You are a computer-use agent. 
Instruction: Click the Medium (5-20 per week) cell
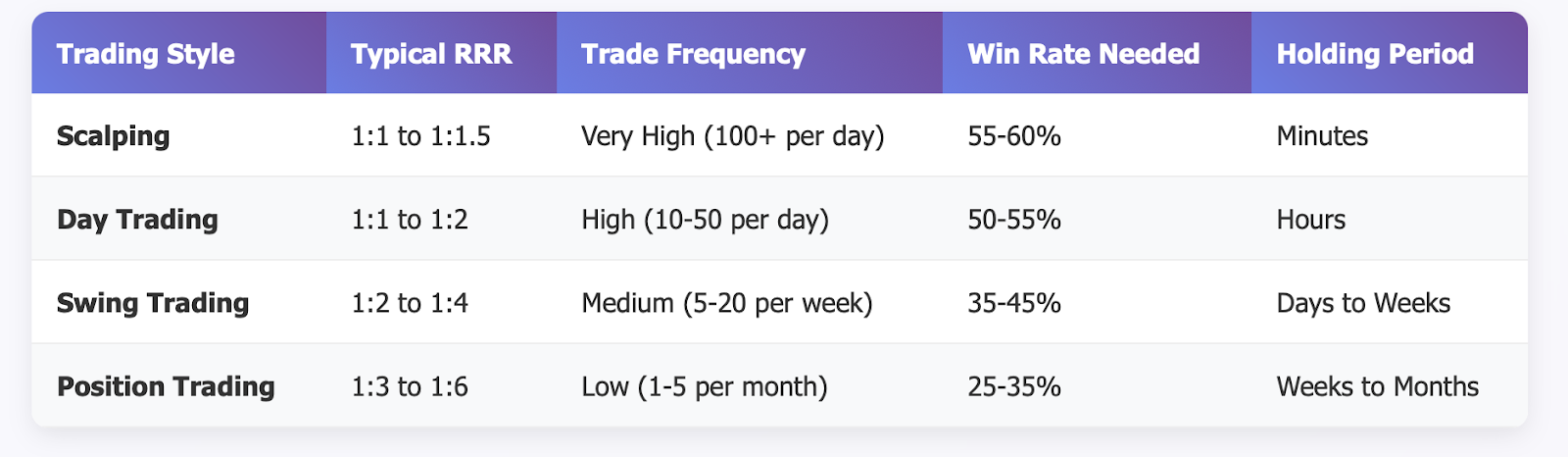[726, 302]
